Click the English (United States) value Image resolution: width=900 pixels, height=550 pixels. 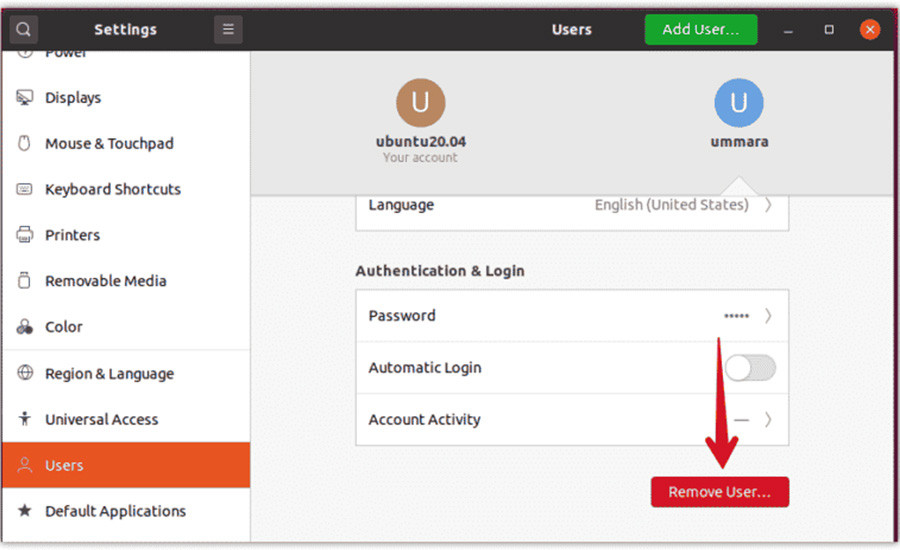pos(672,205)
